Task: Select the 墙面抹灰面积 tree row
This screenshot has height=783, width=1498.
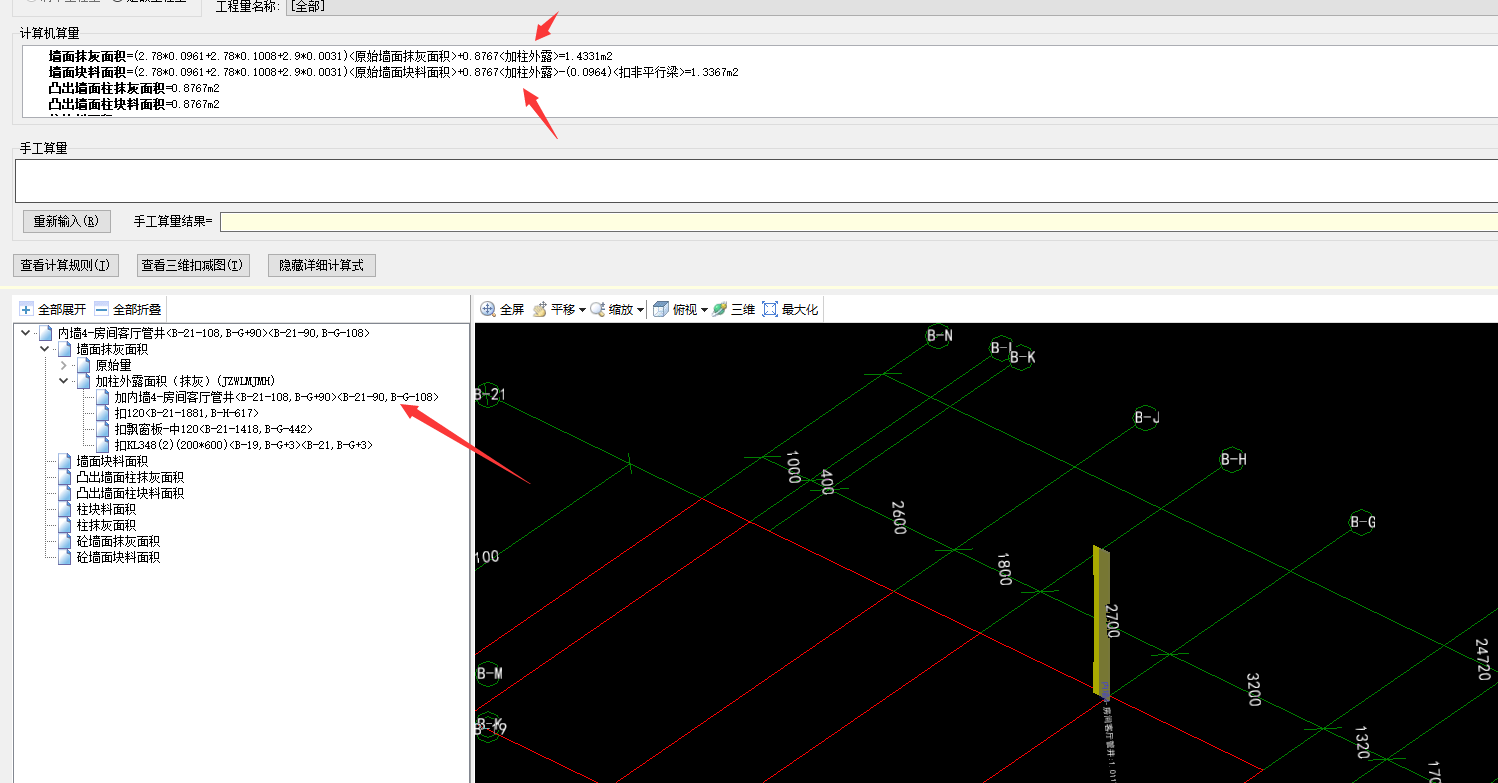Action: click(112, 349)
